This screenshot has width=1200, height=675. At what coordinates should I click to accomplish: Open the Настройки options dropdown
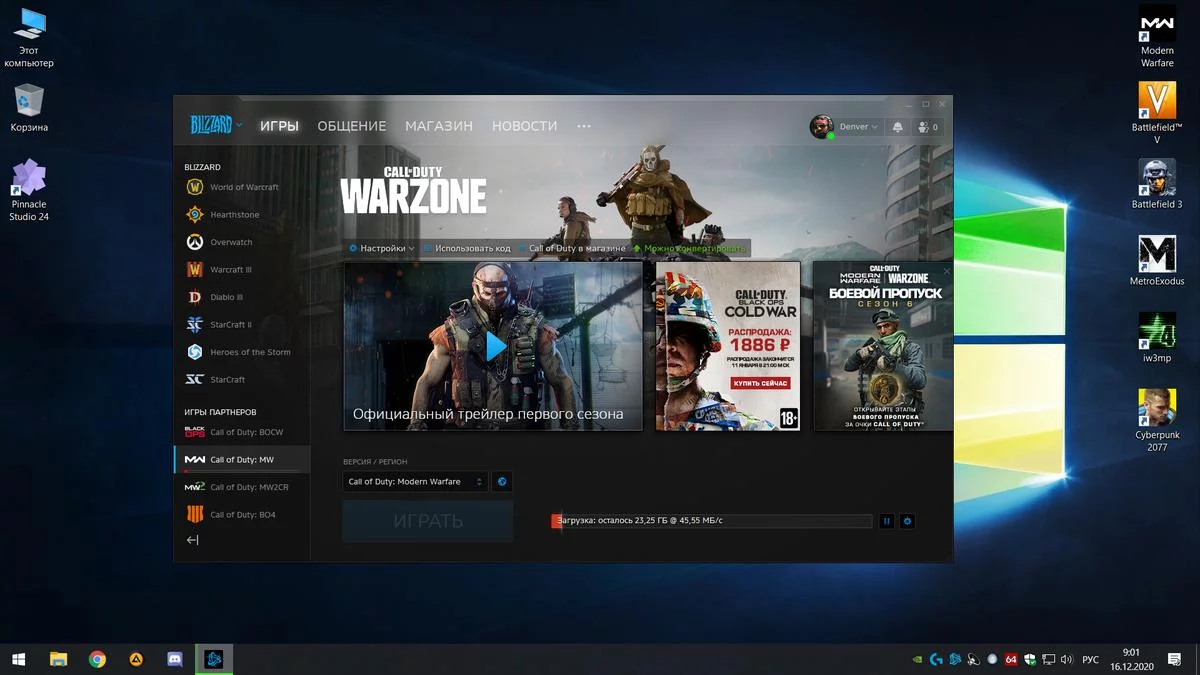point(382,248)
